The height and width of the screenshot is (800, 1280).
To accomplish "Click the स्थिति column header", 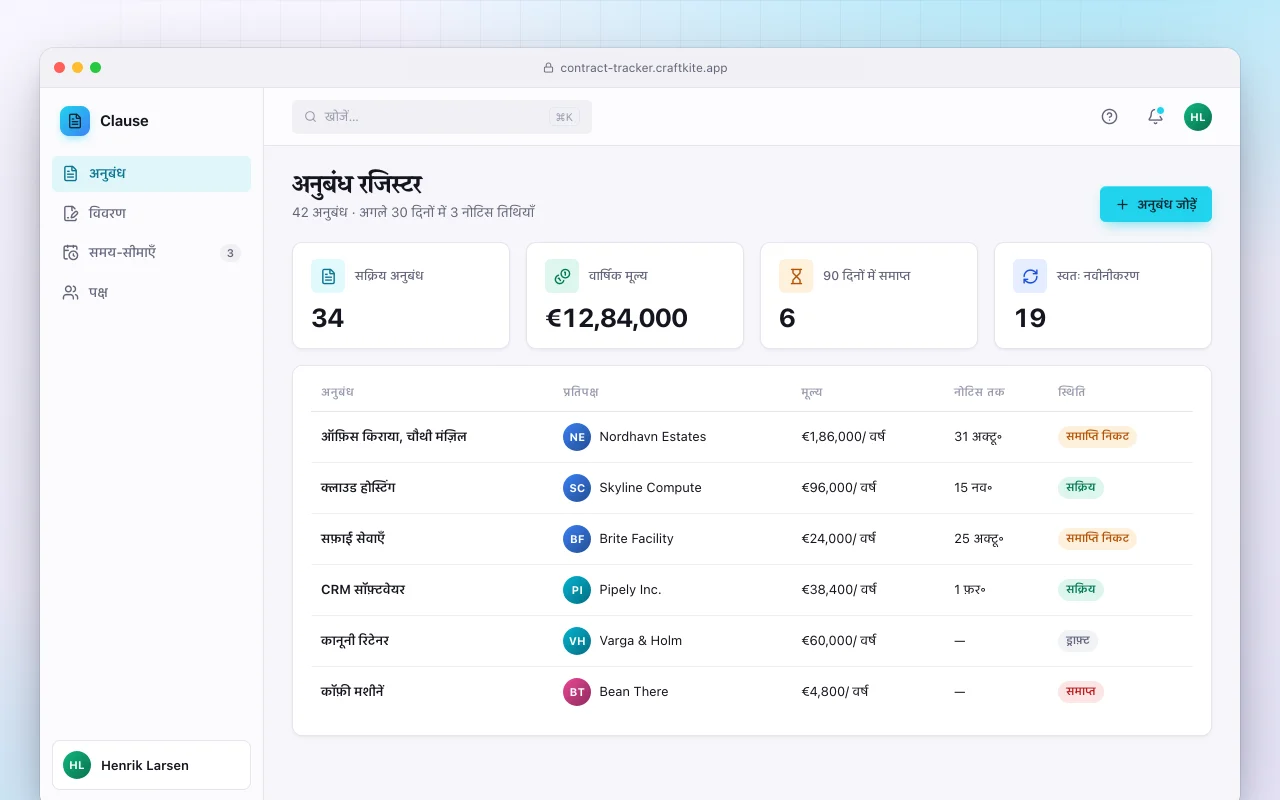I will coord(1071,392).
